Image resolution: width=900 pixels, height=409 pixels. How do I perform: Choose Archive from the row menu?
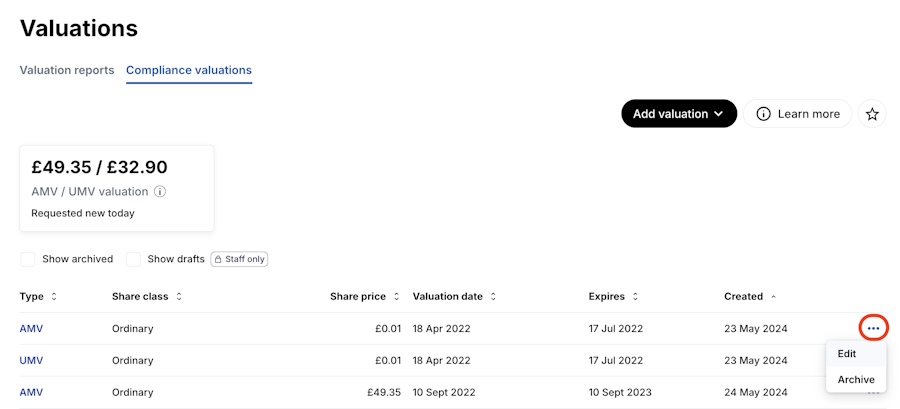point(856,380)
